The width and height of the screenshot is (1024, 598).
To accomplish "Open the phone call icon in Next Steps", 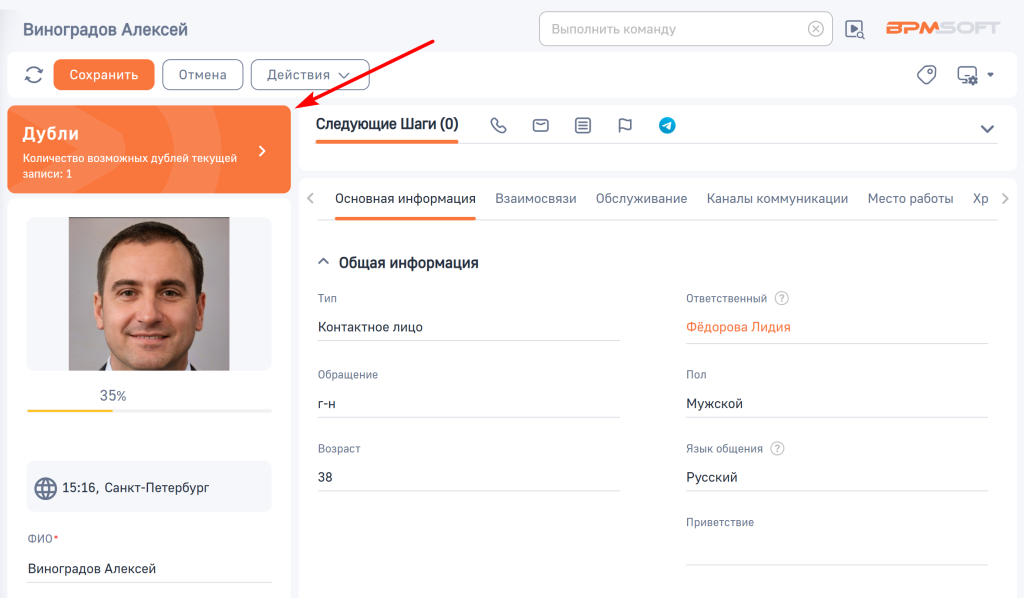I will tap(498, 126).
